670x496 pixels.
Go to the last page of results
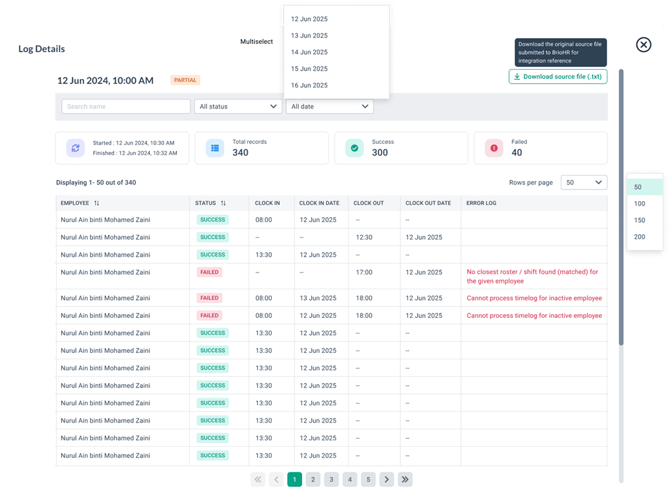pyautogui.click(x=405, y=480)
